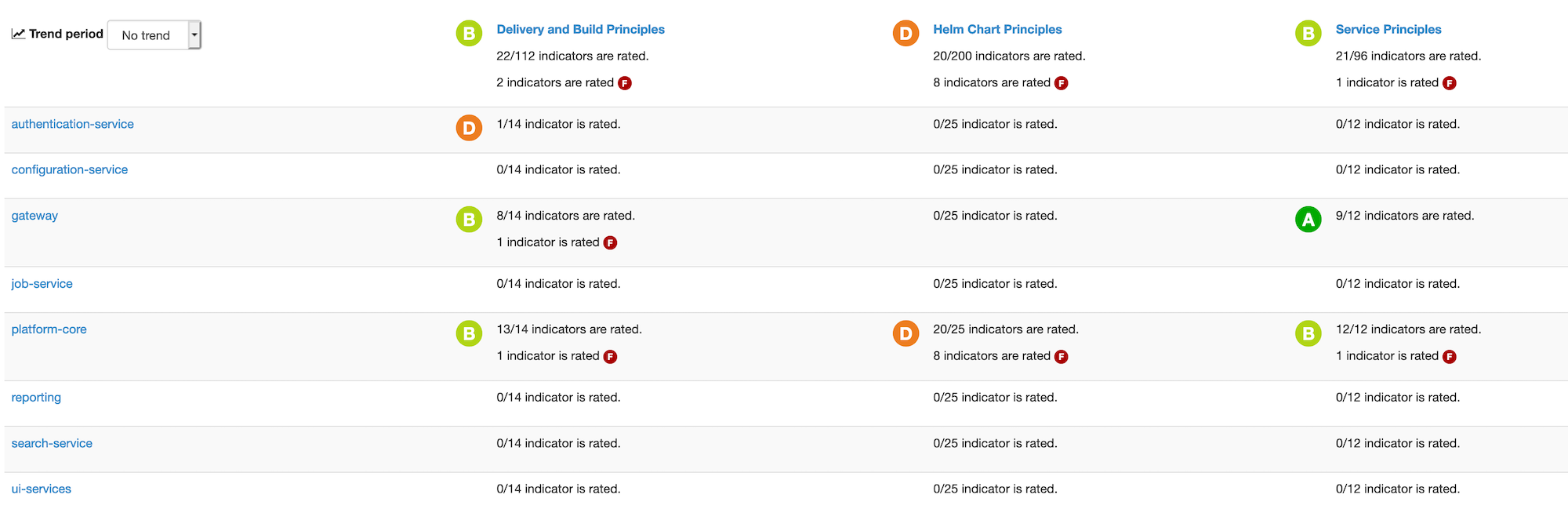Click the B rating badge beside Service Principles
The width and height of the screenshot is (1568, 520).
coord(1308,34)
